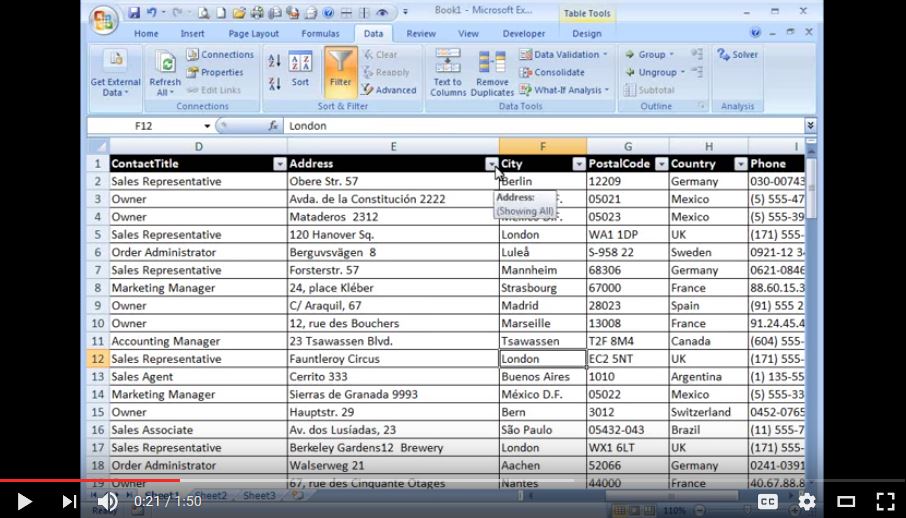Run Remove Duplicates
The width and height of the screenshot is (906, 518).
[x=492, y=73]
